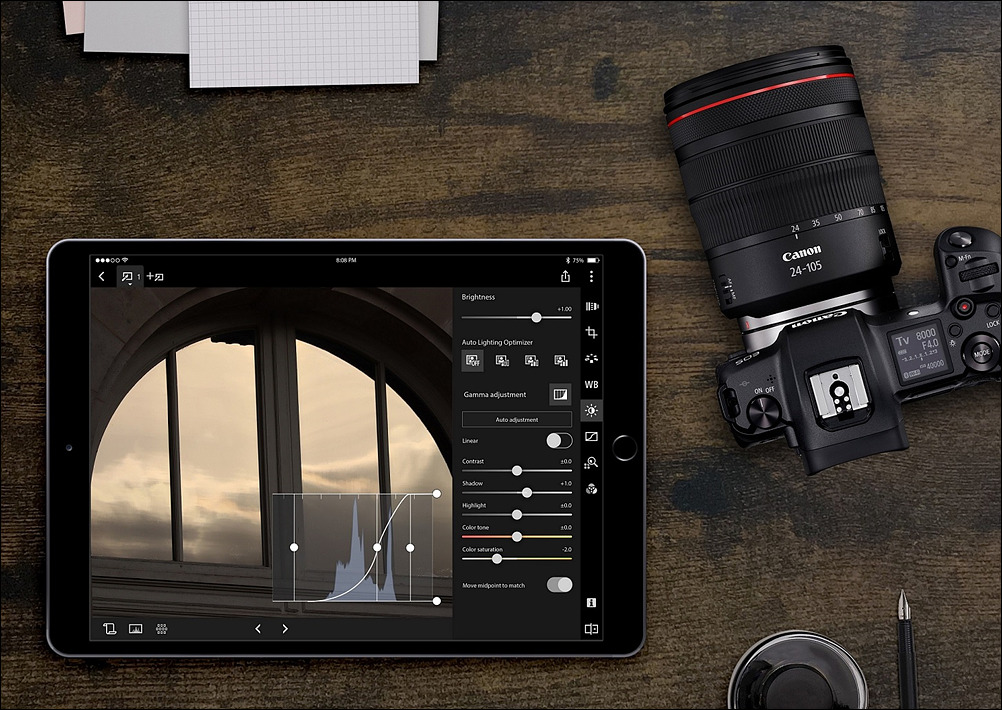Open the recipe scroll icon
This screenshot has height=710, width=1002.
109,629
